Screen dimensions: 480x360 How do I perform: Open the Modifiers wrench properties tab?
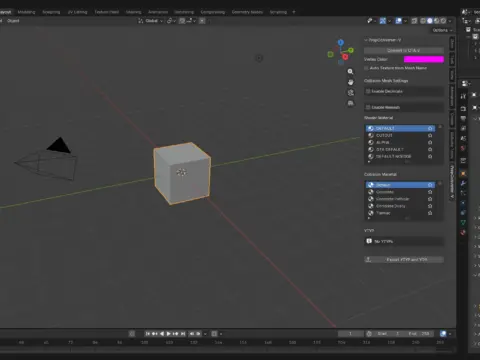tap(463, 183)
